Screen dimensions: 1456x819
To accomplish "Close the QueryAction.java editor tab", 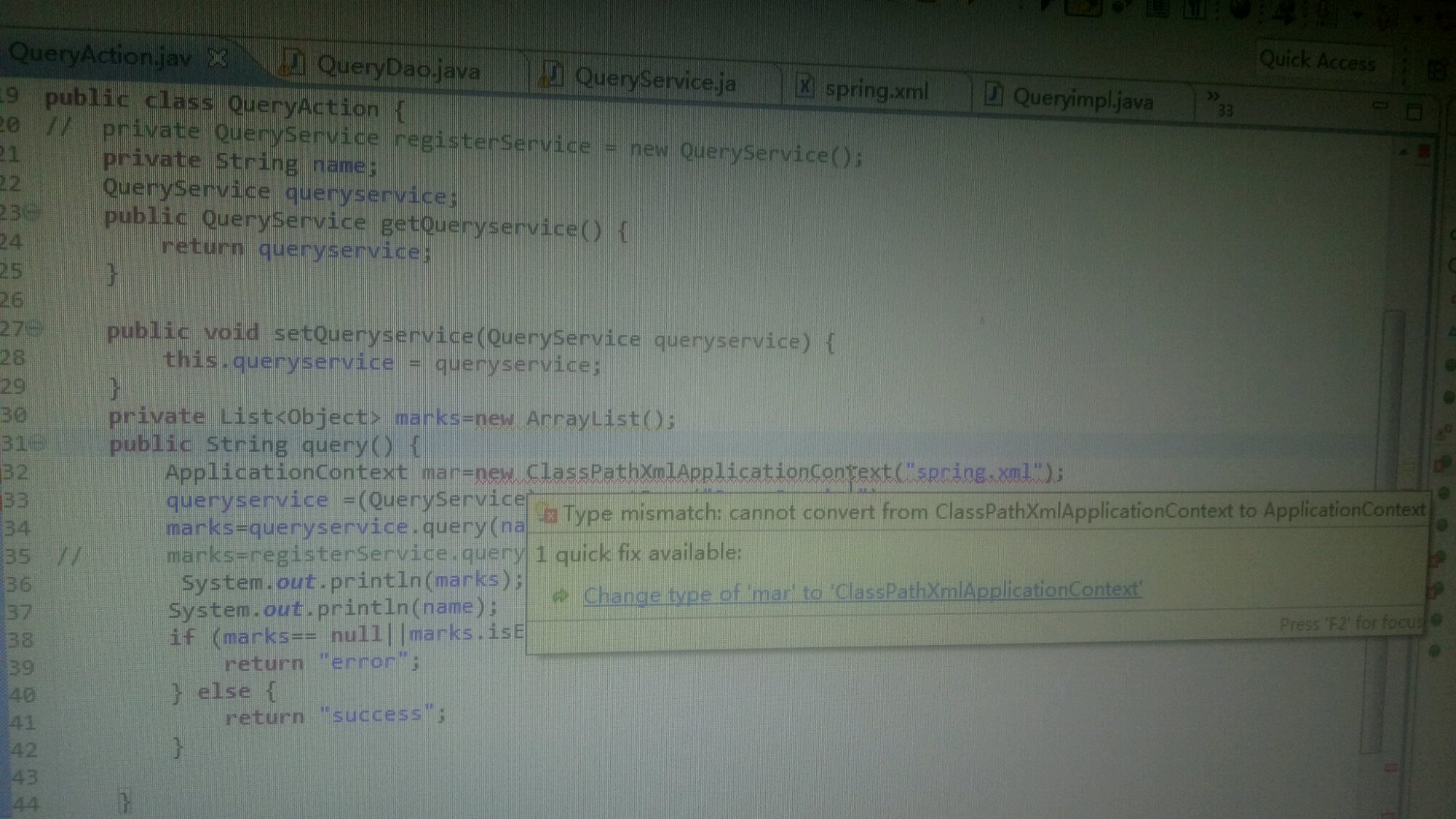I will (218, 58).
